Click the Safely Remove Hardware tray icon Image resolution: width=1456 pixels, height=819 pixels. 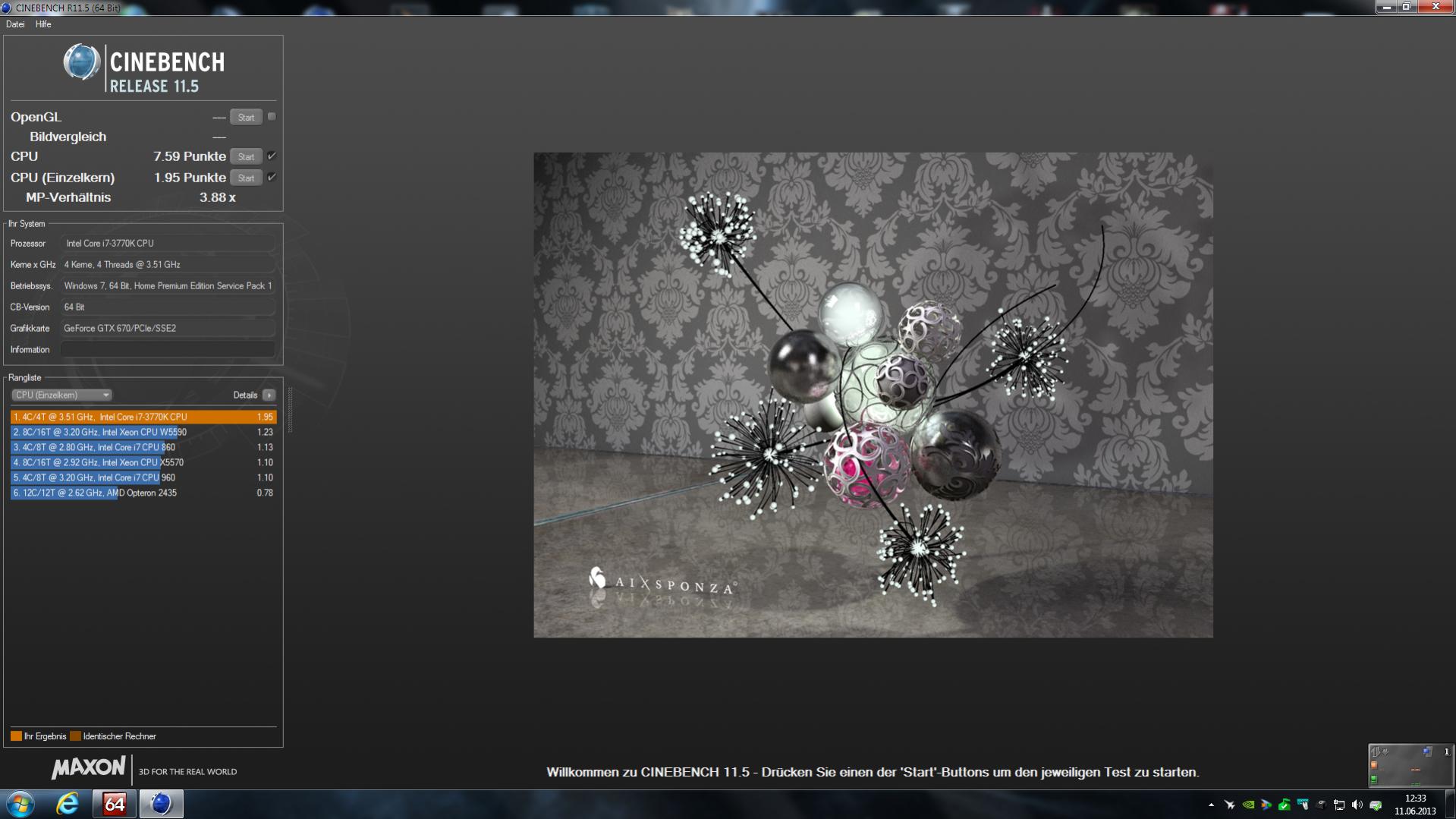coord(1376,805)
